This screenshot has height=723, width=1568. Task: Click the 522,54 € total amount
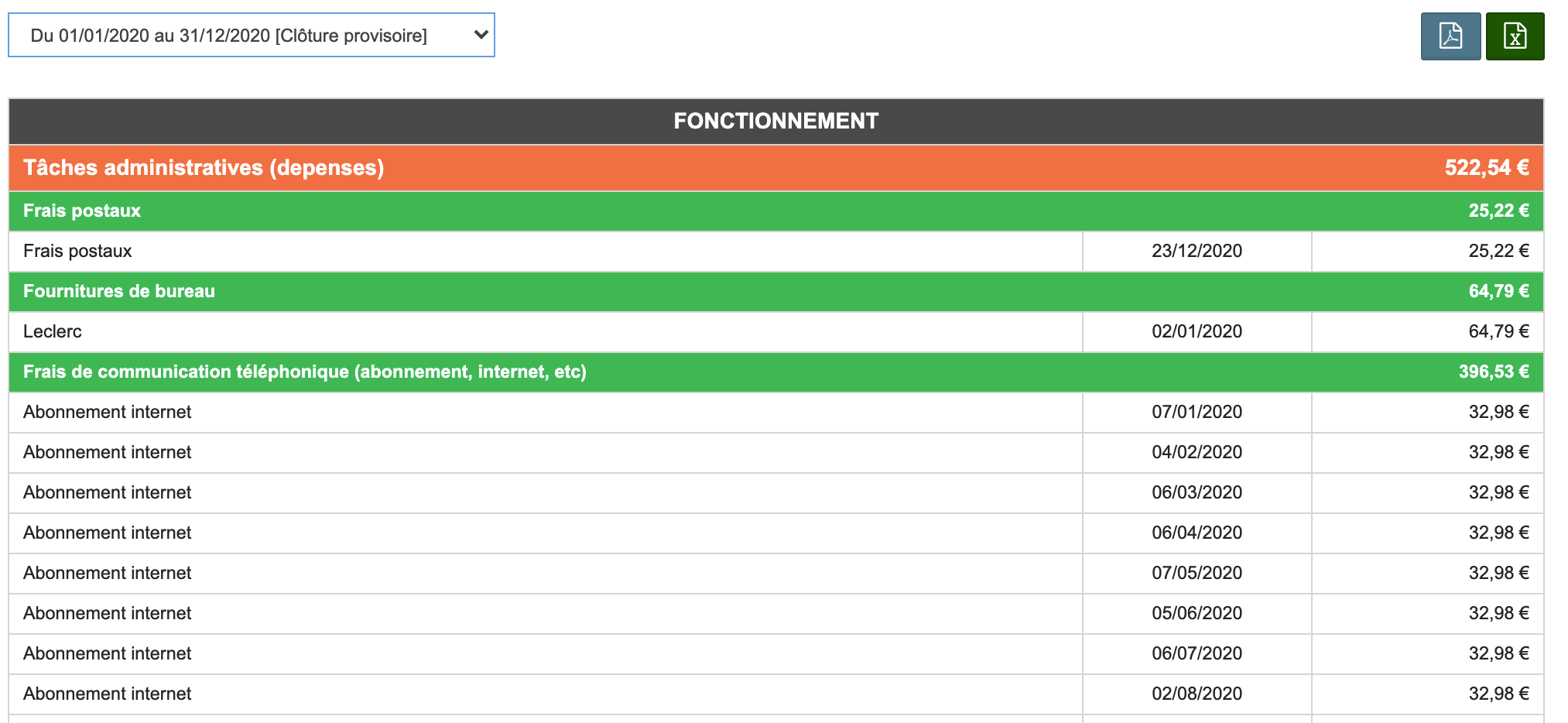tap(1486, 168)
